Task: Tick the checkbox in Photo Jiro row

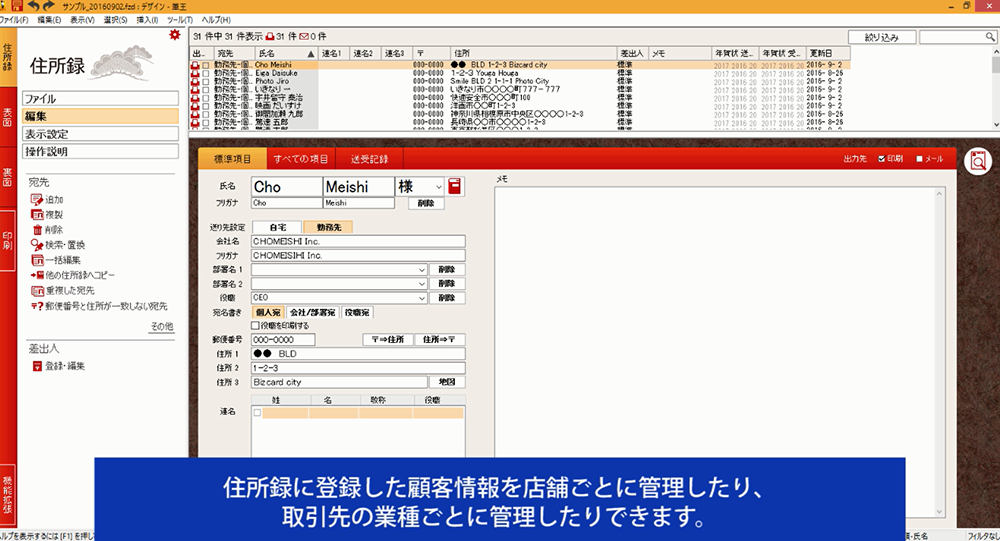Action: (x=205, y=82)
